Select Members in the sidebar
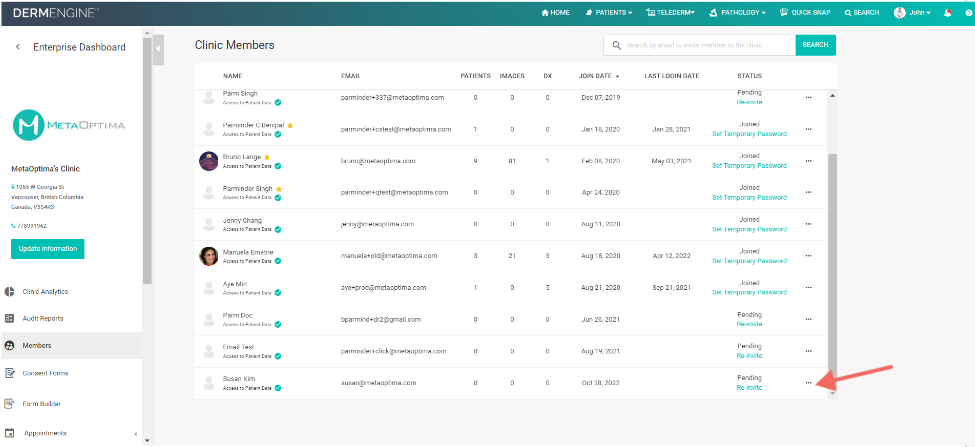Screen dimensions: 975x447 tap(71, 346)
